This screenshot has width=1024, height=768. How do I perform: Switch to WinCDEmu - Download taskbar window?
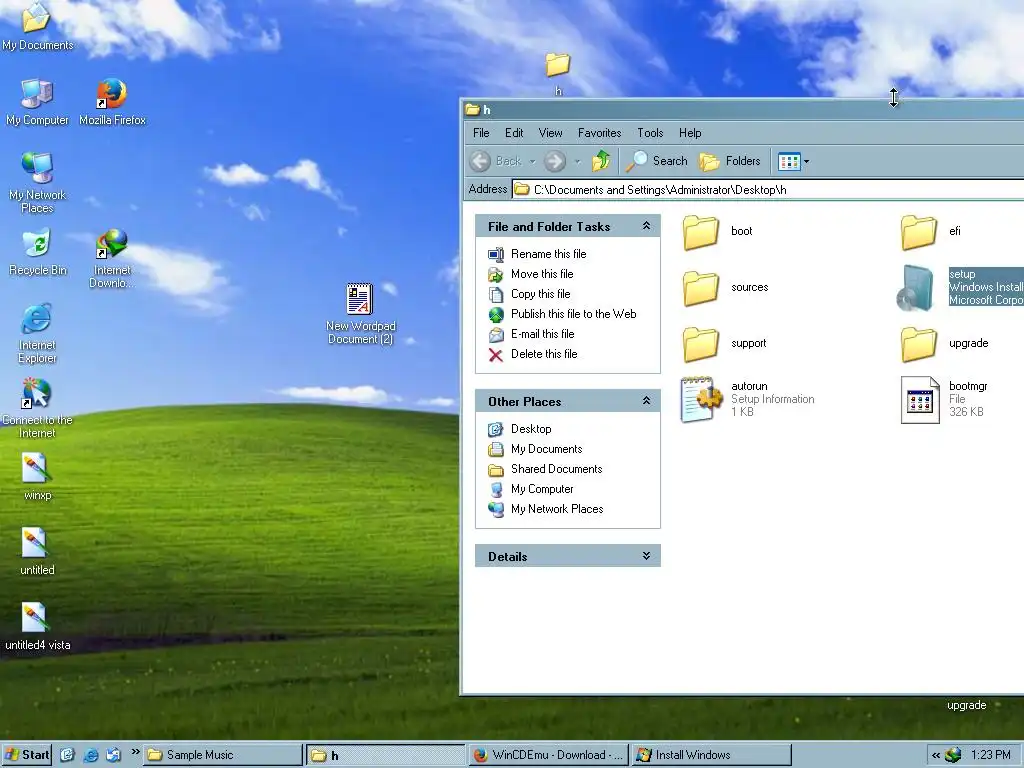tap(548, 755)
